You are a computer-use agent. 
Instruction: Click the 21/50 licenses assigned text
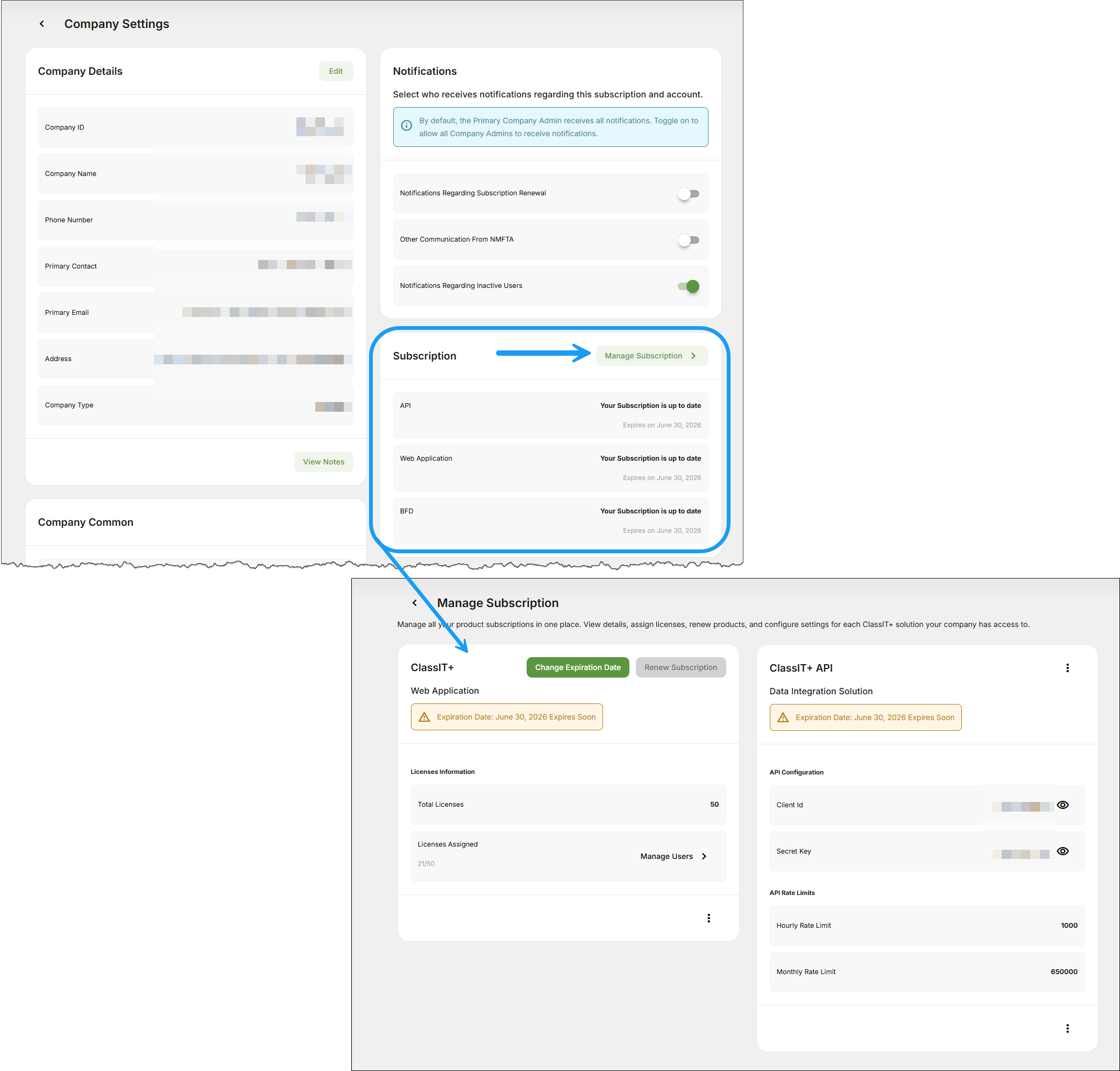click(x=426, y=864)
